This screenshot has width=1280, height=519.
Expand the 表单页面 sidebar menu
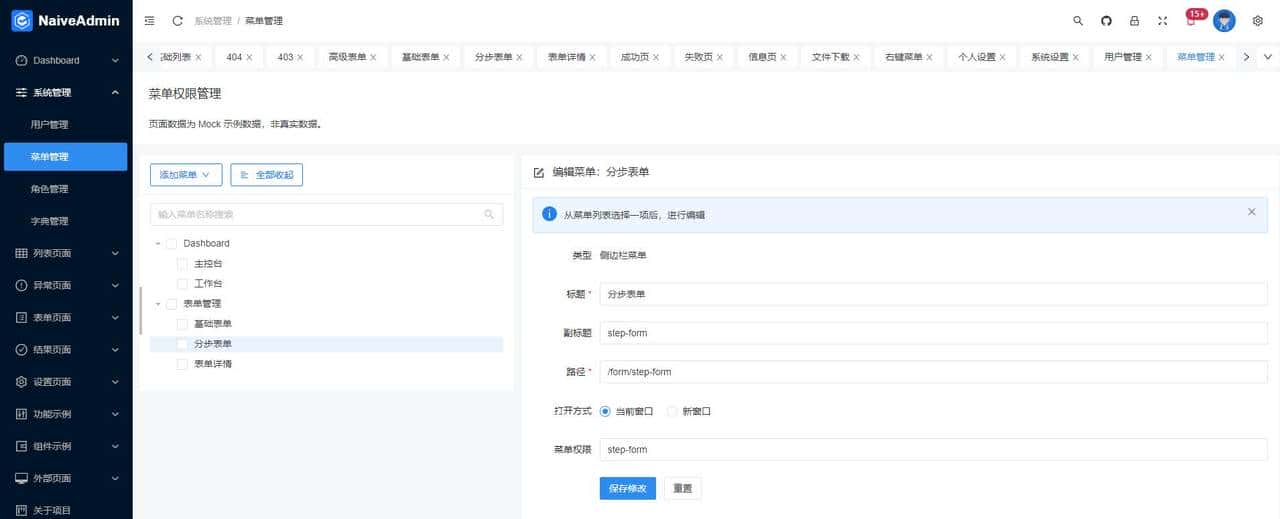point(66,317)
